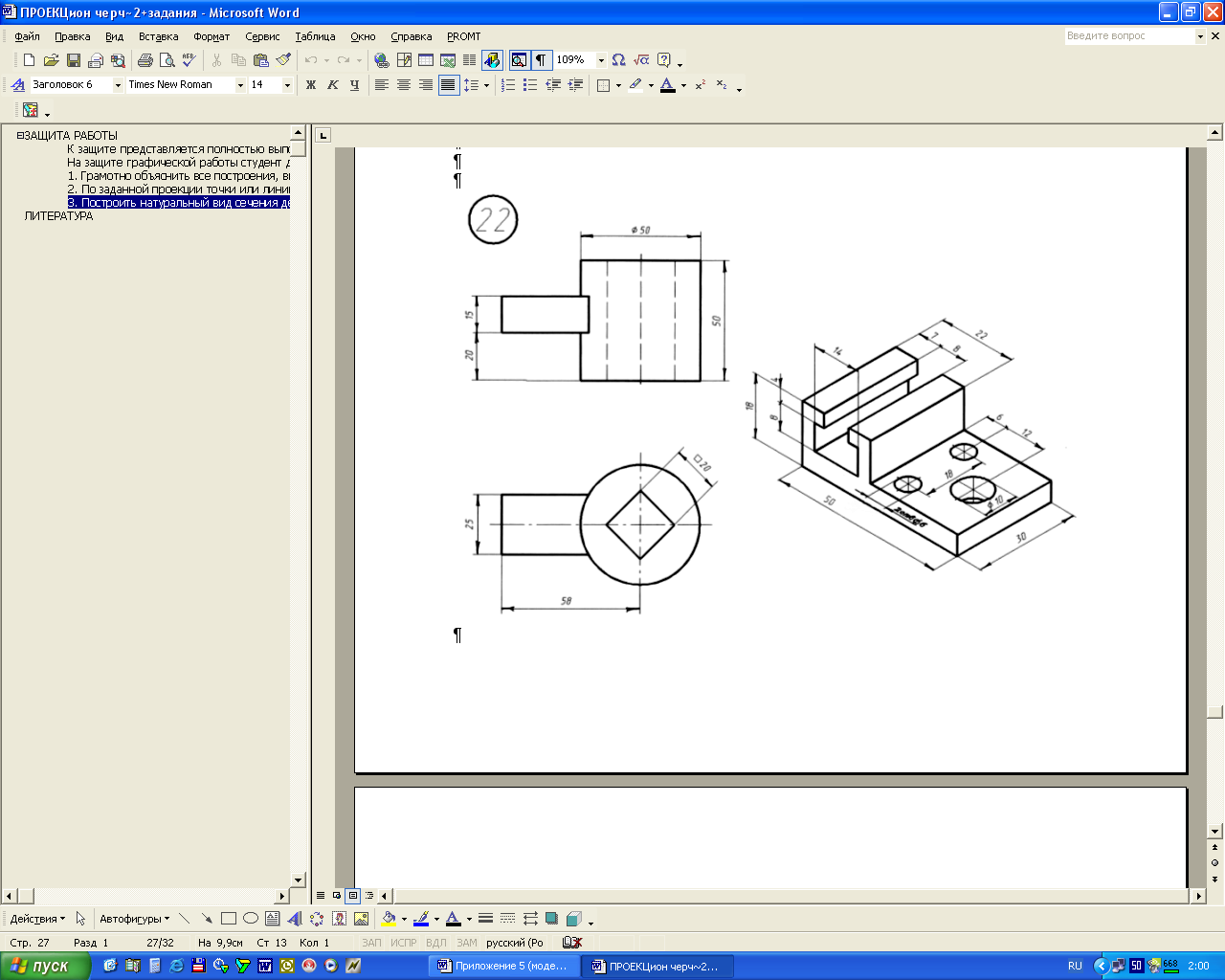This screenshot has height=980, width=1225.
Task: Insert a picture from file (drawing toolbar)
Action: click(x=361, y=919)
